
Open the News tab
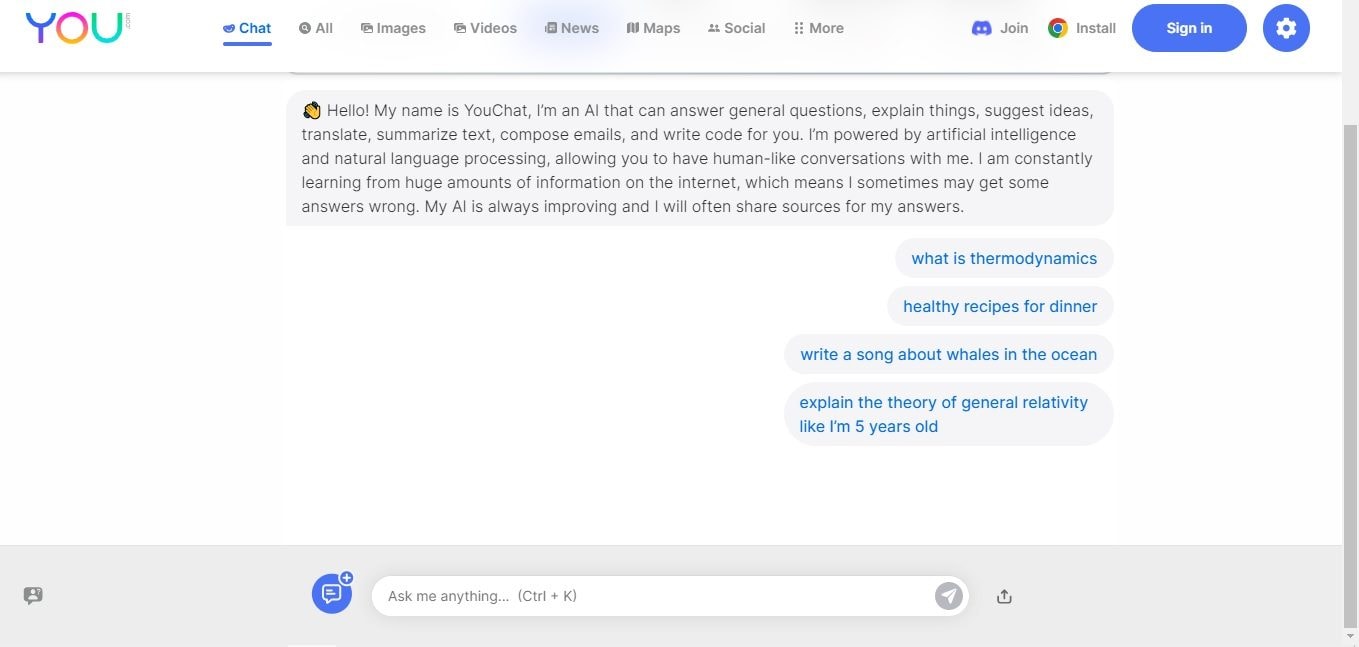(572, 28)
